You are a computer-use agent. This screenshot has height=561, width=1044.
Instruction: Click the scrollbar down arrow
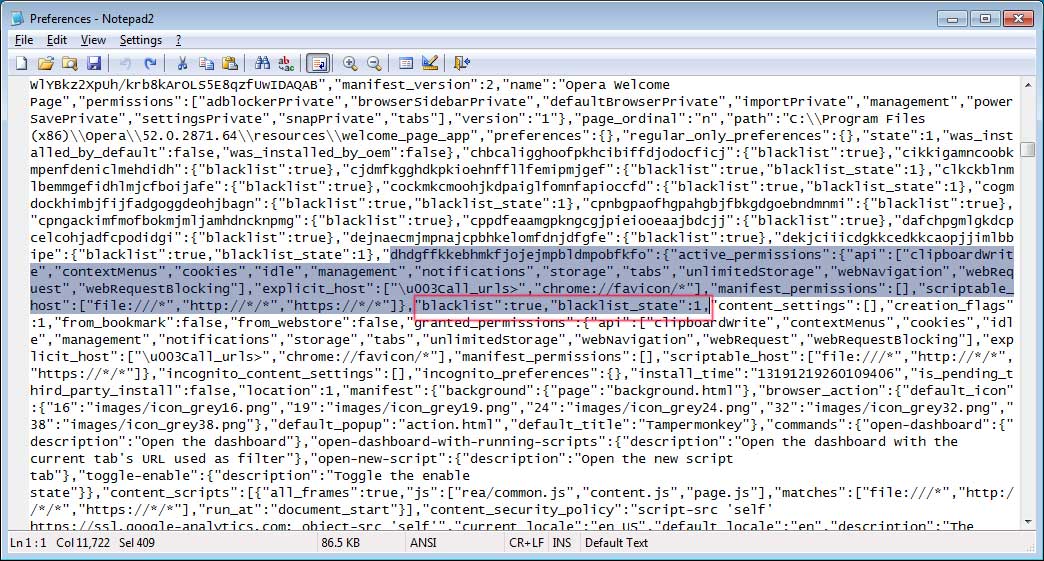point(1028,522)
